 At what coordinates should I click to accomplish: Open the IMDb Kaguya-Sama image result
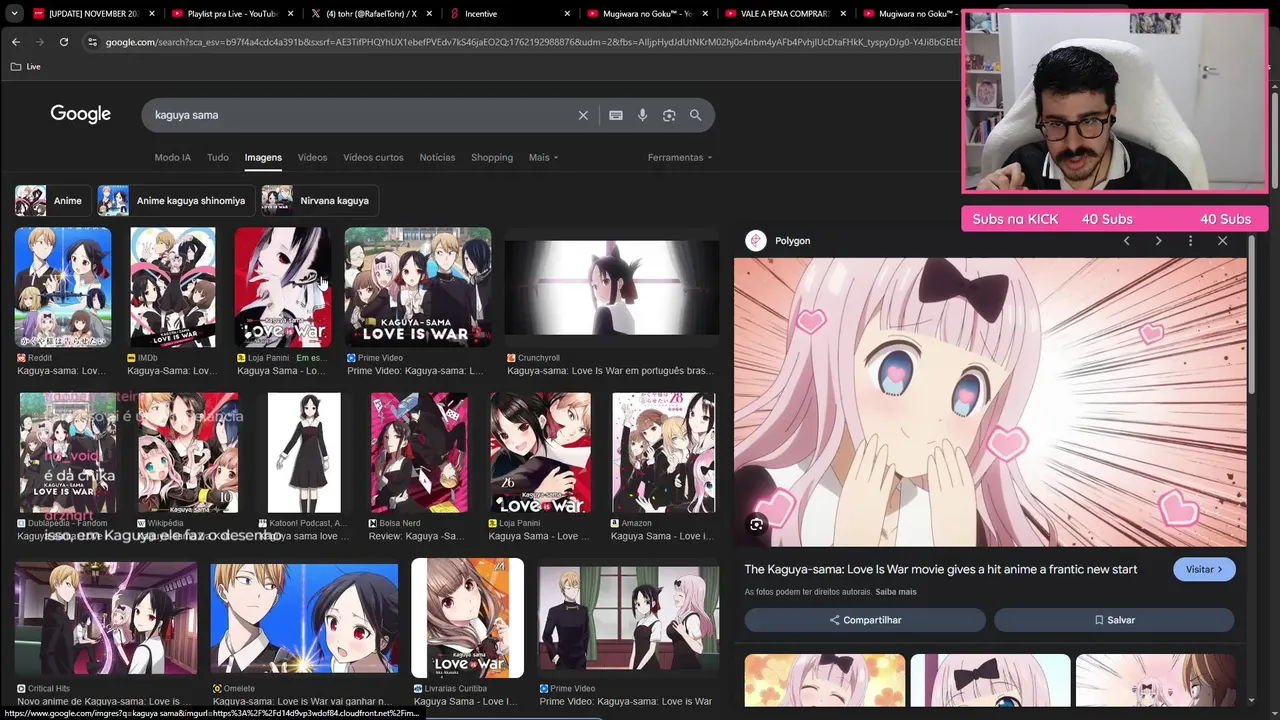[172, 287]
